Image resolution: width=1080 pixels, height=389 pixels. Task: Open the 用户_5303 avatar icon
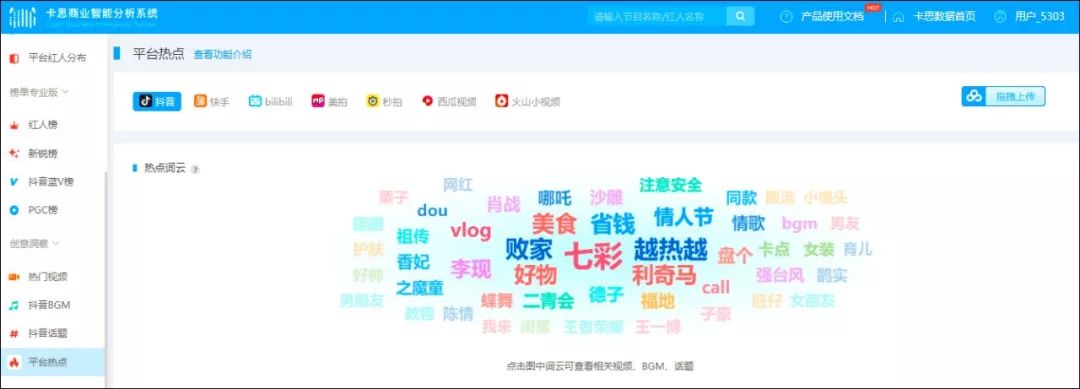pyautogui.click(x=1000, y=17)
